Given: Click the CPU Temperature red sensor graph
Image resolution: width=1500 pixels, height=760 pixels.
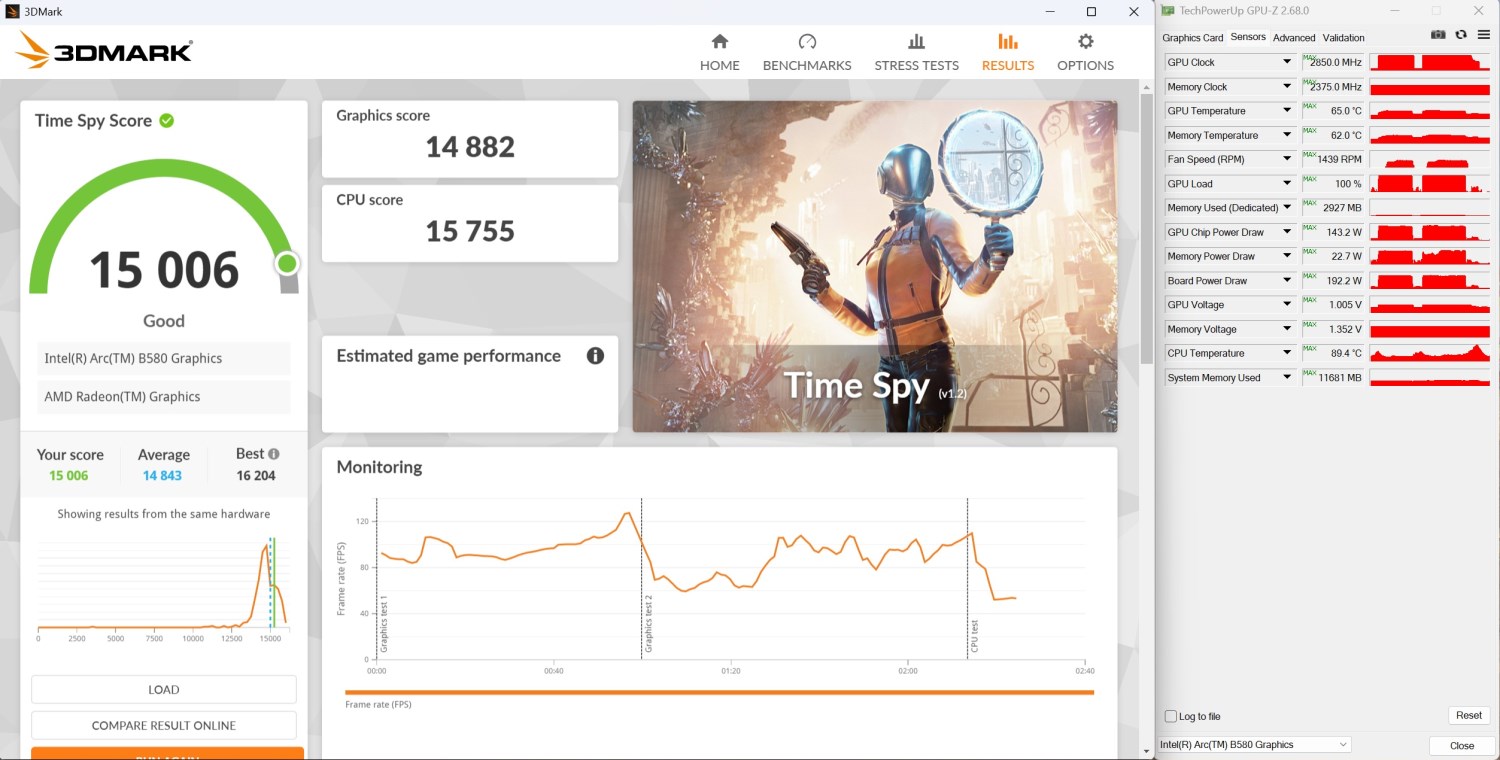Looking at the screenshot, I should coord(1431,353).
